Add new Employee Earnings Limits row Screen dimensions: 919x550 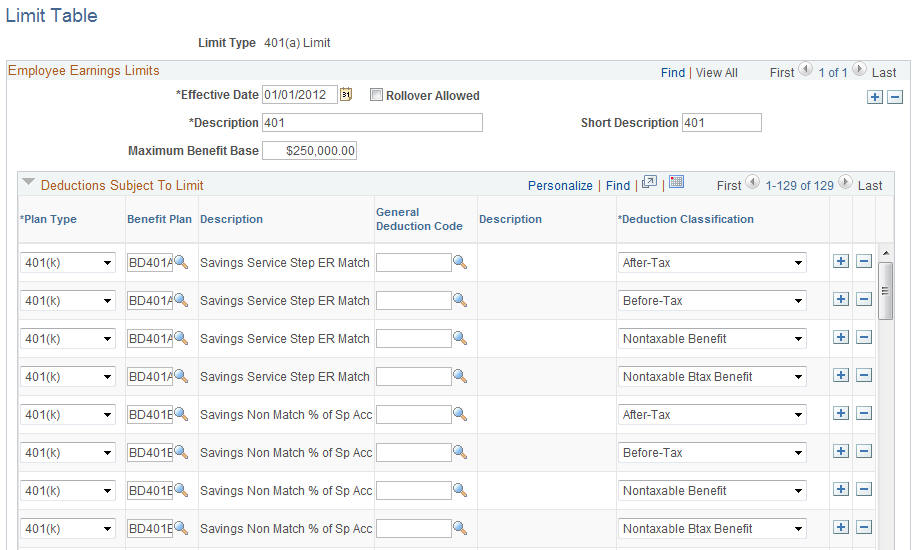[874, 97]
